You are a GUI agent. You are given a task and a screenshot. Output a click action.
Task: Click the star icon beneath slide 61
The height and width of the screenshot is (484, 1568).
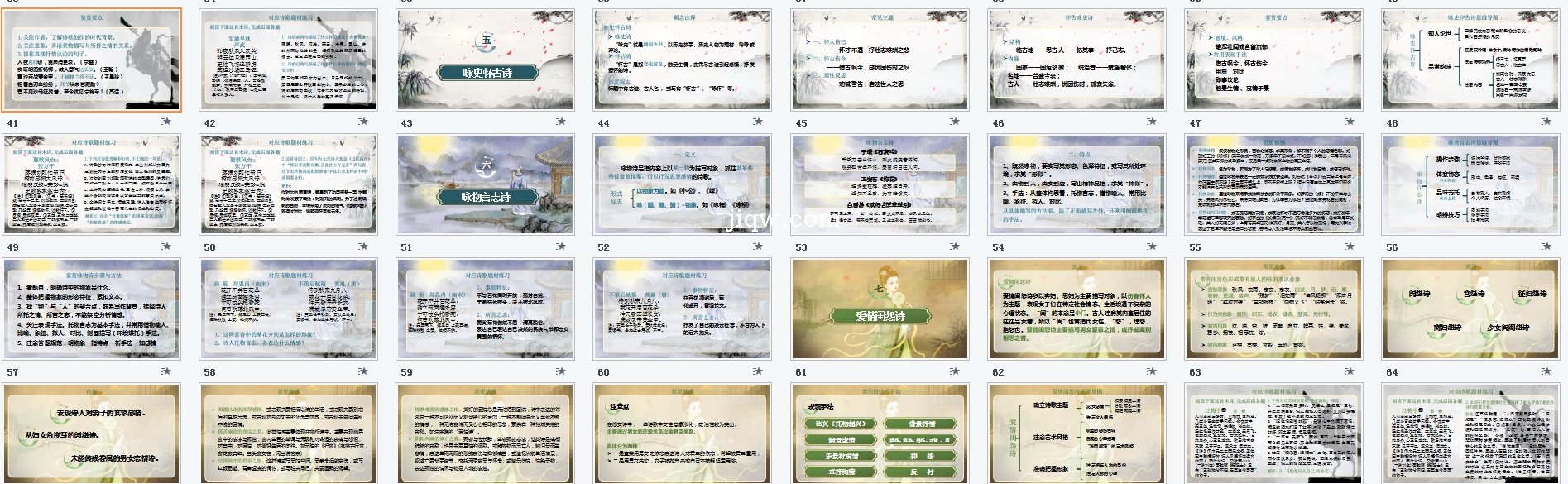click(954, 371)
